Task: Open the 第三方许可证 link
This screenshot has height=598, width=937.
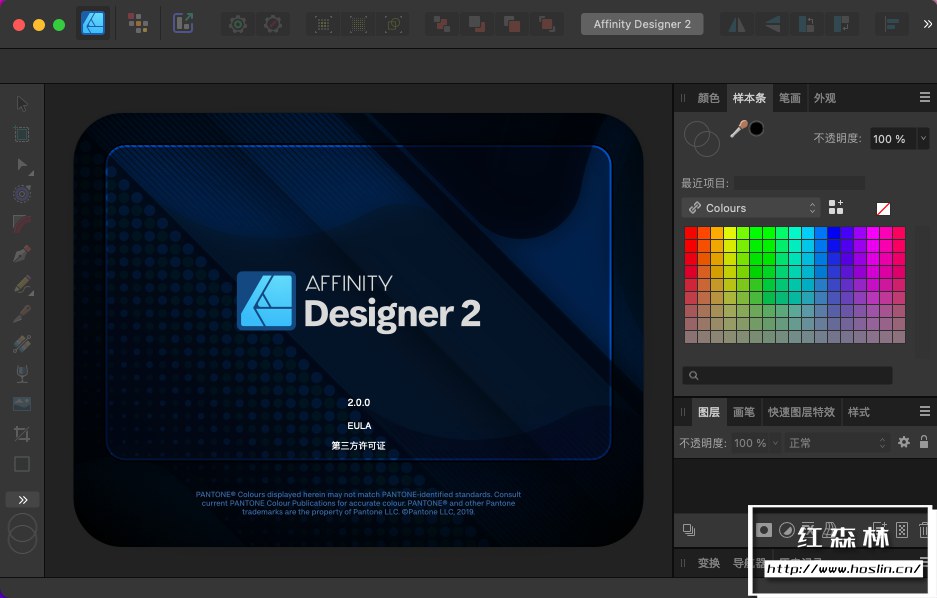Action: (359, 446)
